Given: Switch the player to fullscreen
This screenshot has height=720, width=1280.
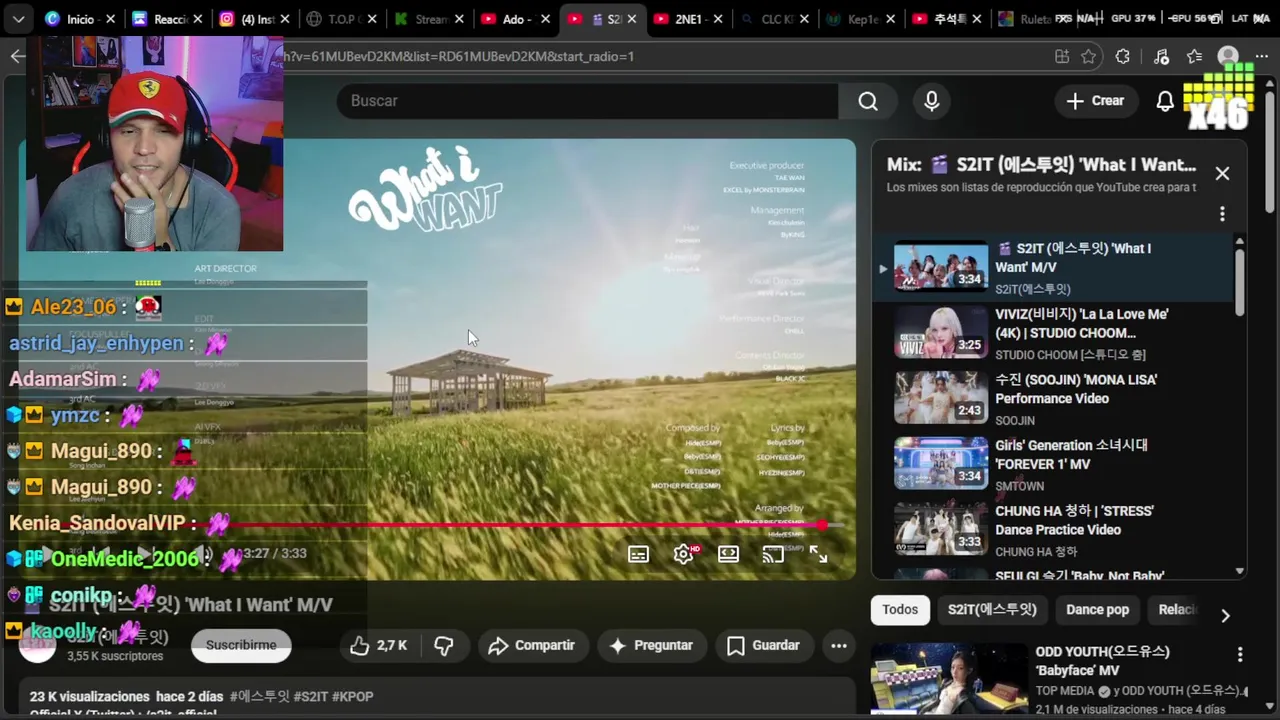Looking at the screenshot, I should (818, 554).
